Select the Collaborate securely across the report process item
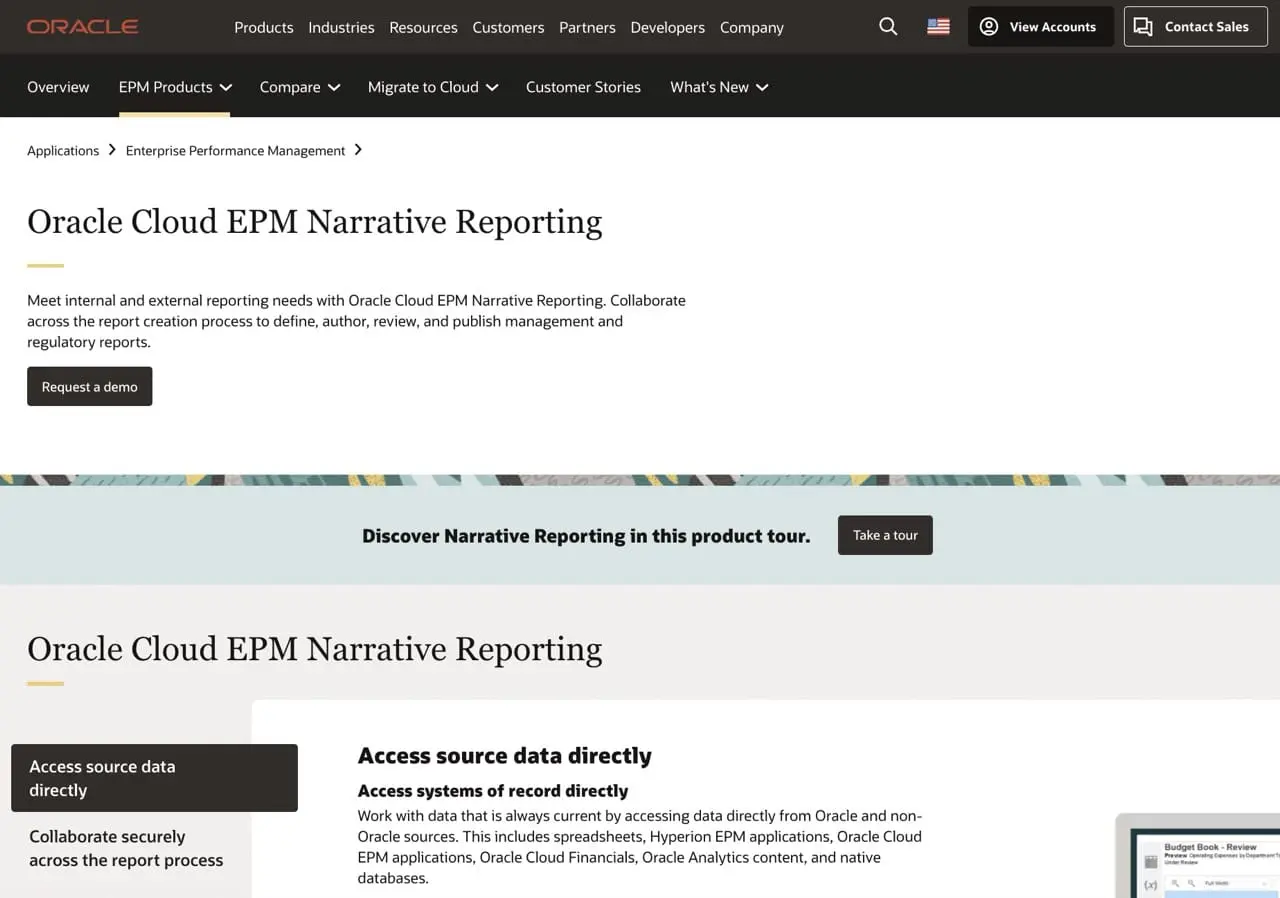The width and height of the screenshot is (1280, 898). click(x=125, y=848)
